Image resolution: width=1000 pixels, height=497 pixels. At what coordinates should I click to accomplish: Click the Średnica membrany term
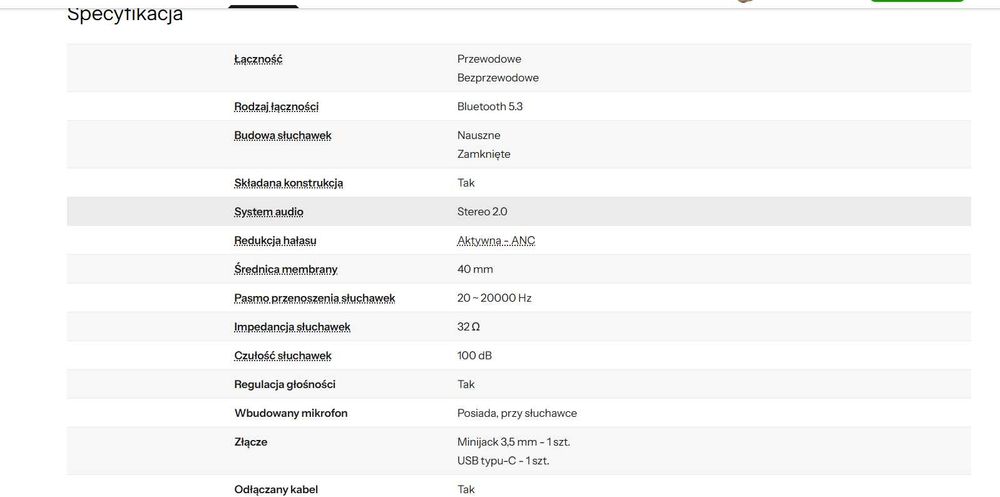(285, 269)
